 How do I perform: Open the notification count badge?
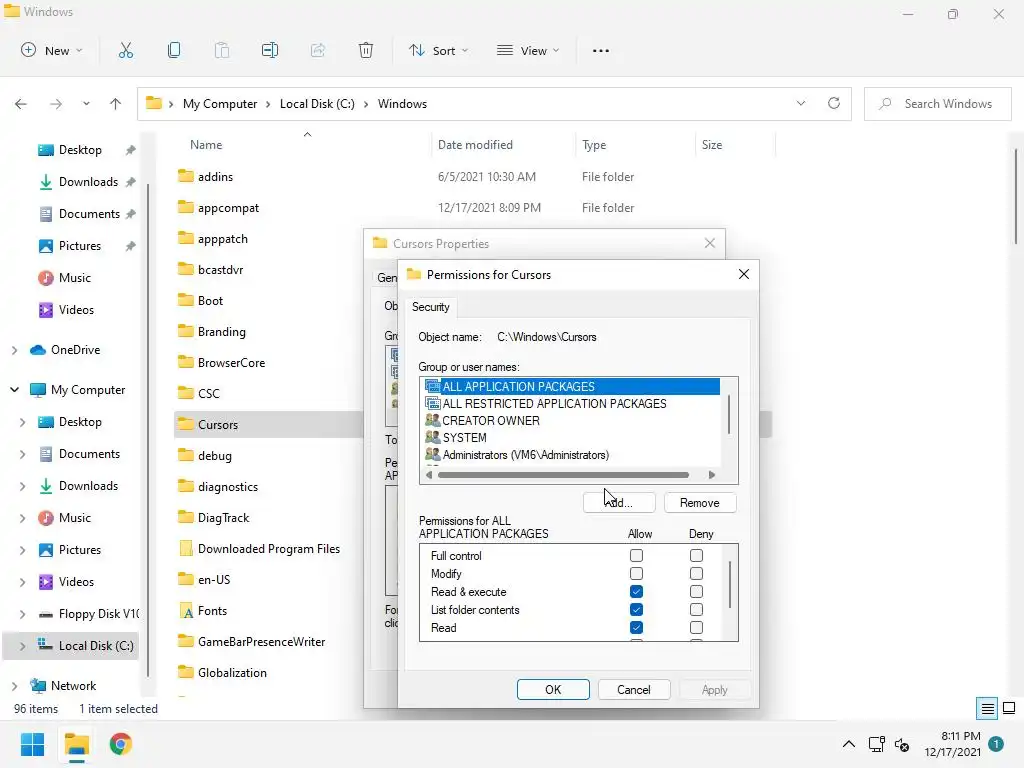tap(996, 743)
